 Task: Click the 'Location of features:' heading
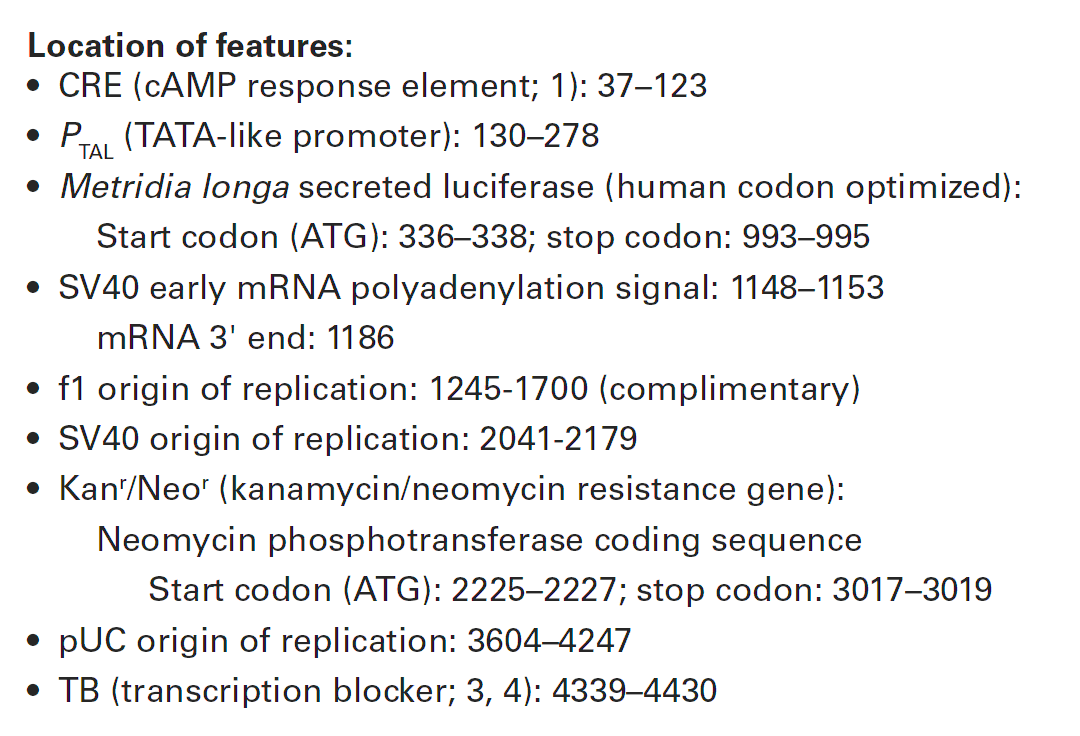point(190,45)
